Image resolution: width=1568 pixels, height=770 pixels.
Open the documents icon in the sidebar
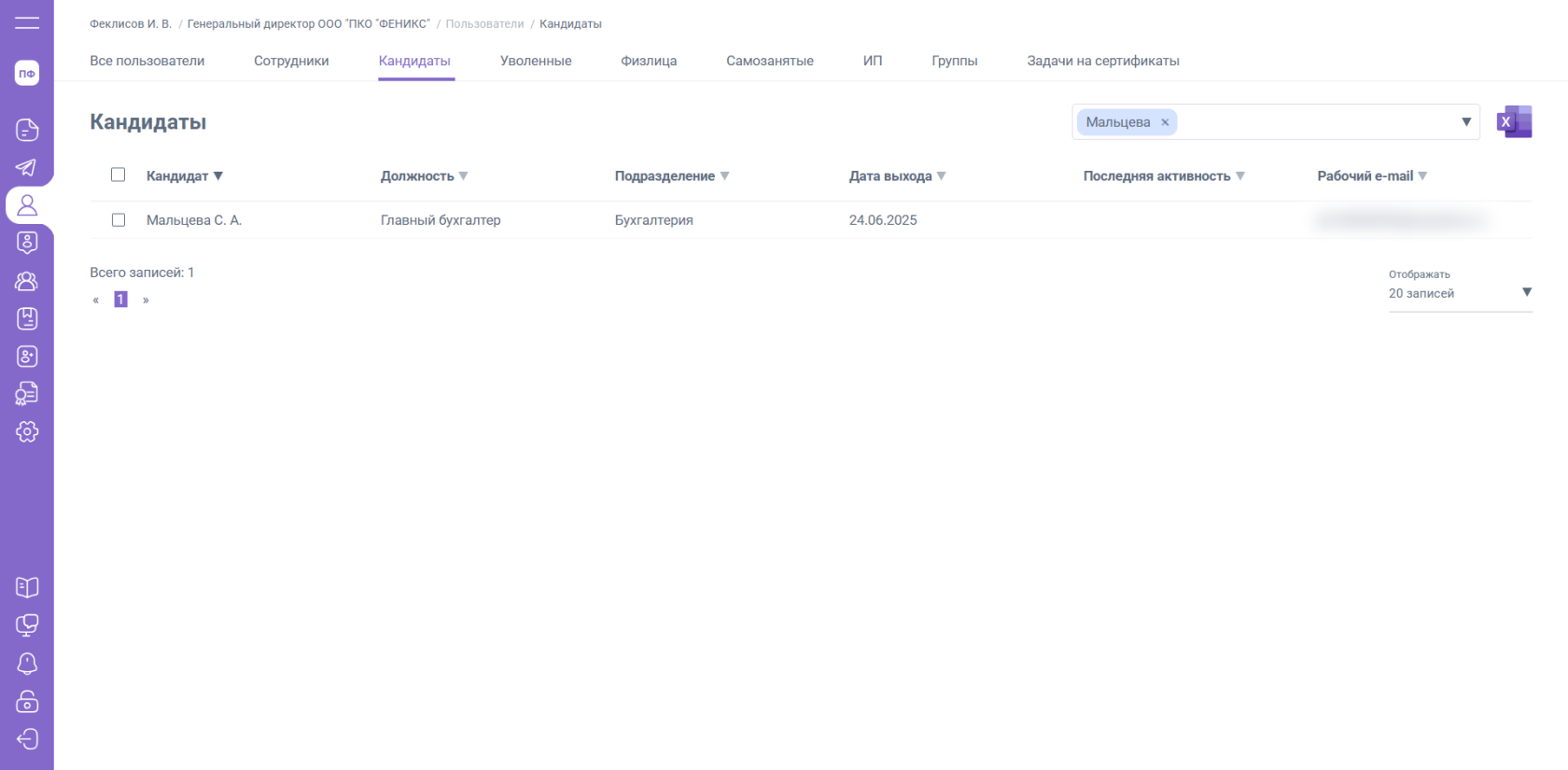coord(27,130)
